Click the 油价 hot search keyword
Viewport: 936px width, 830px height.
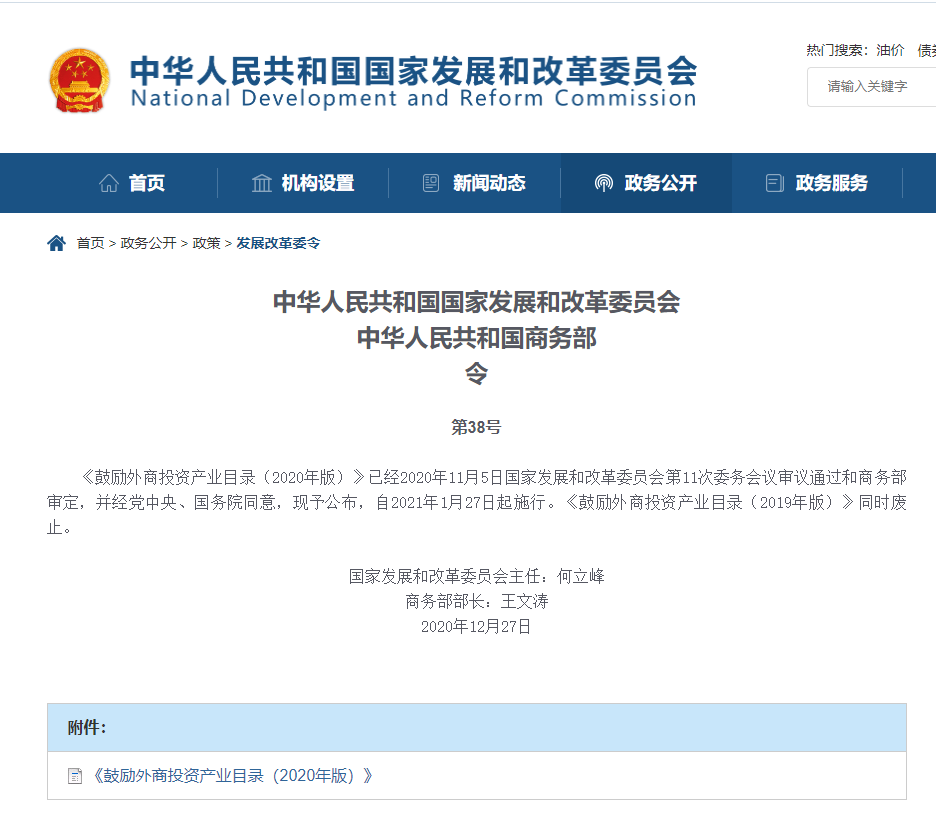890,50
